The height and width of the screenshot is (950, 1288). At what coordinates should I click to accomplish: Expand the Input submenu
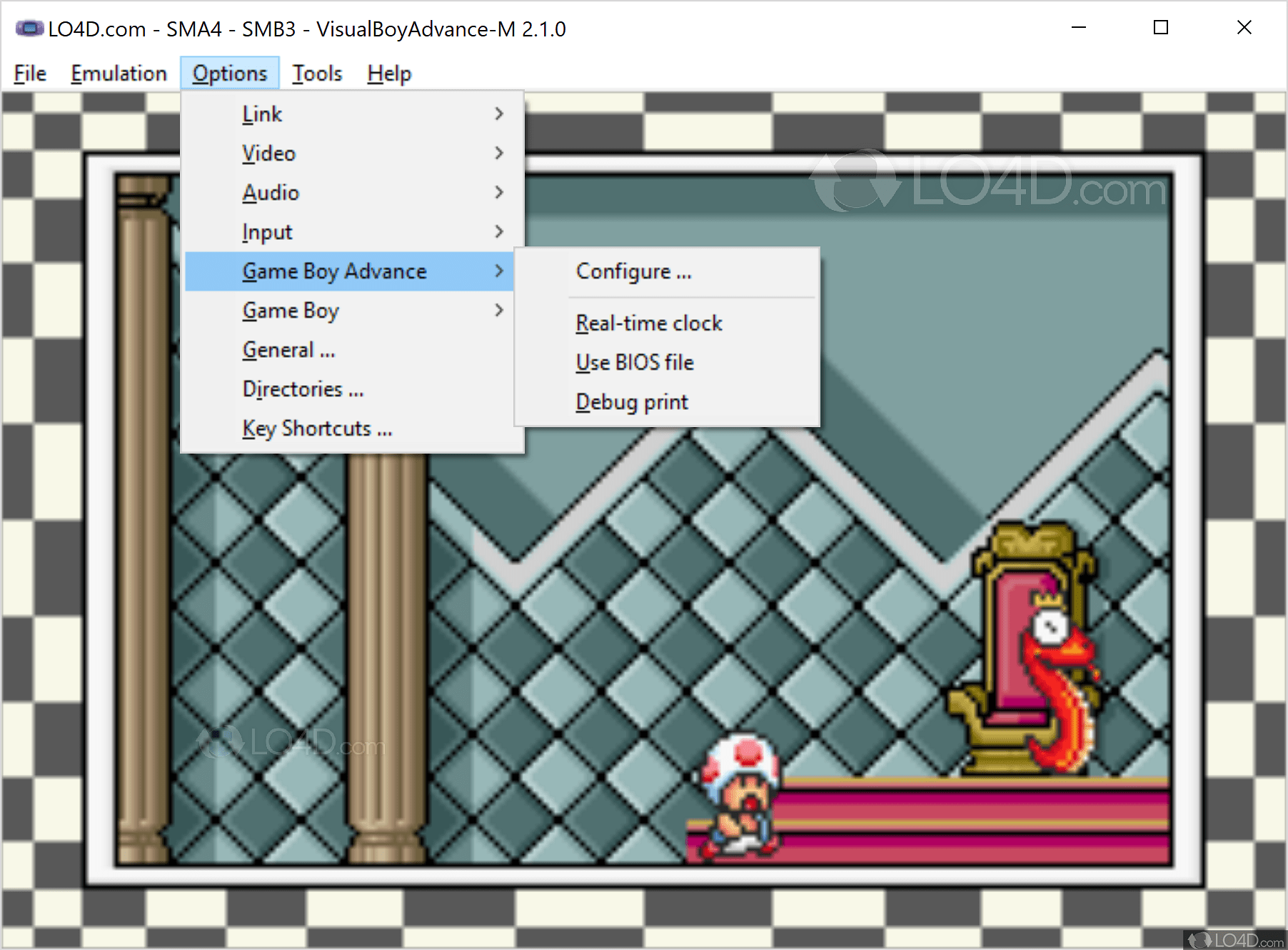[x=350, y=232]
